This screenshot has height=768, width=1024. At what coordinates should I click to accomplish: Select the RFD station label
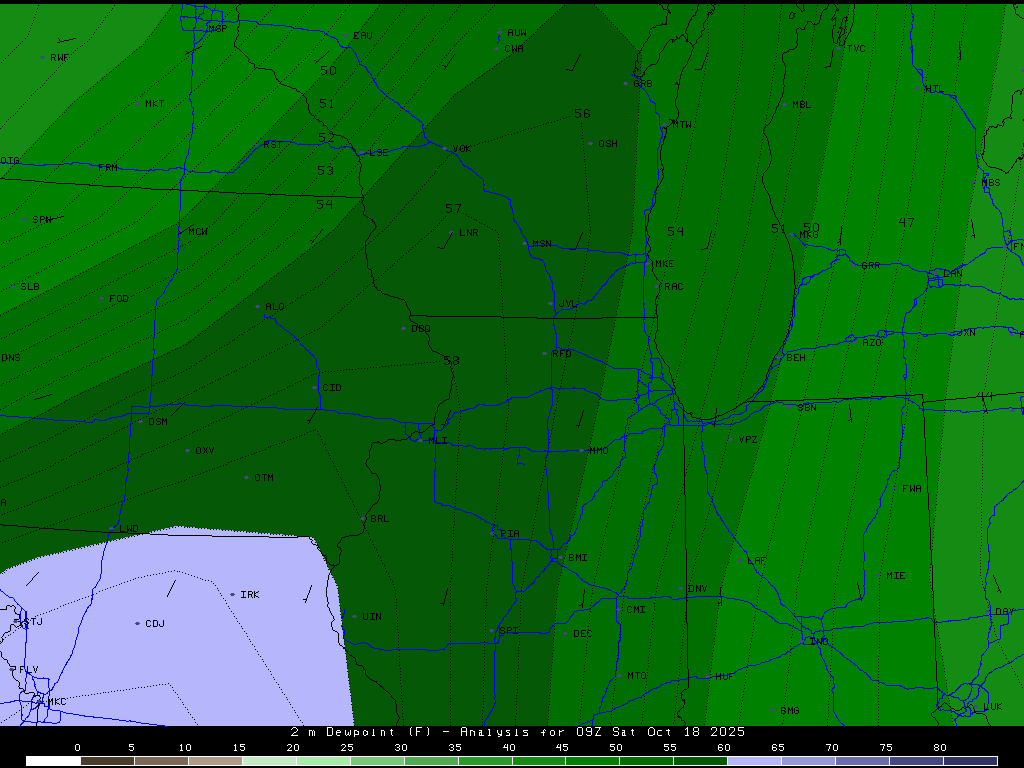[562, 353]
